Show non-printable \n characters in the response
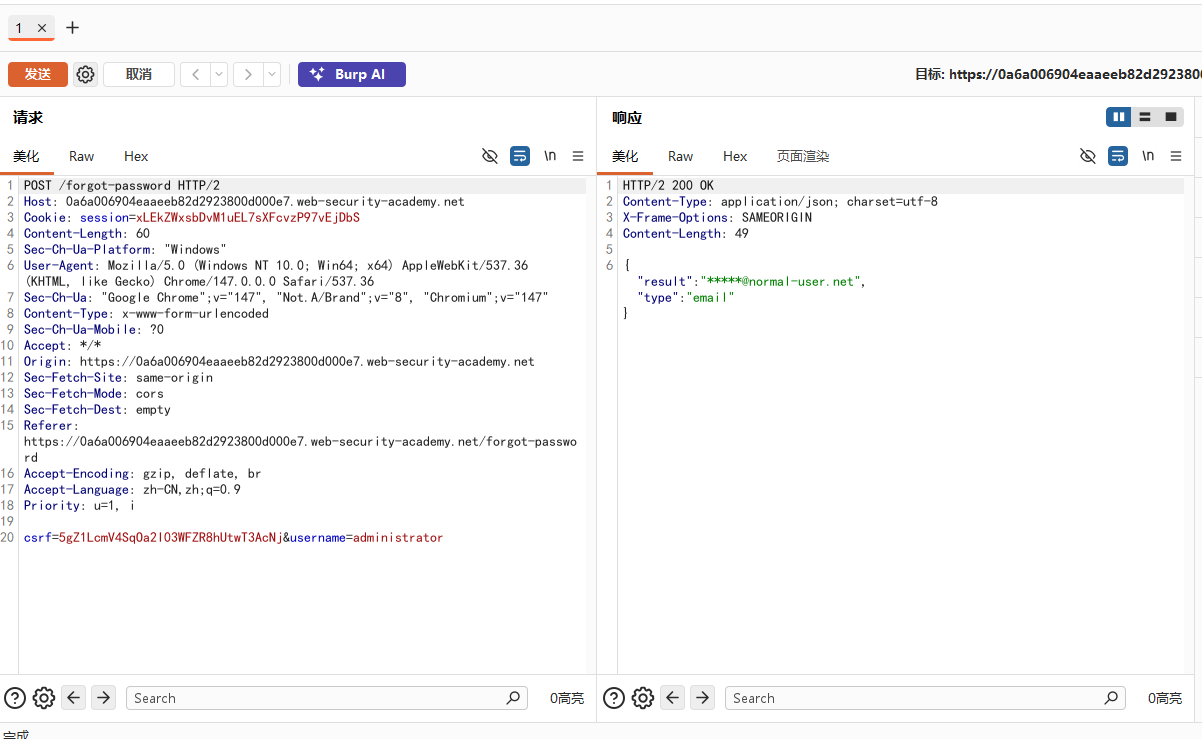This screenshot has height=739, width=1202. 1148,156
